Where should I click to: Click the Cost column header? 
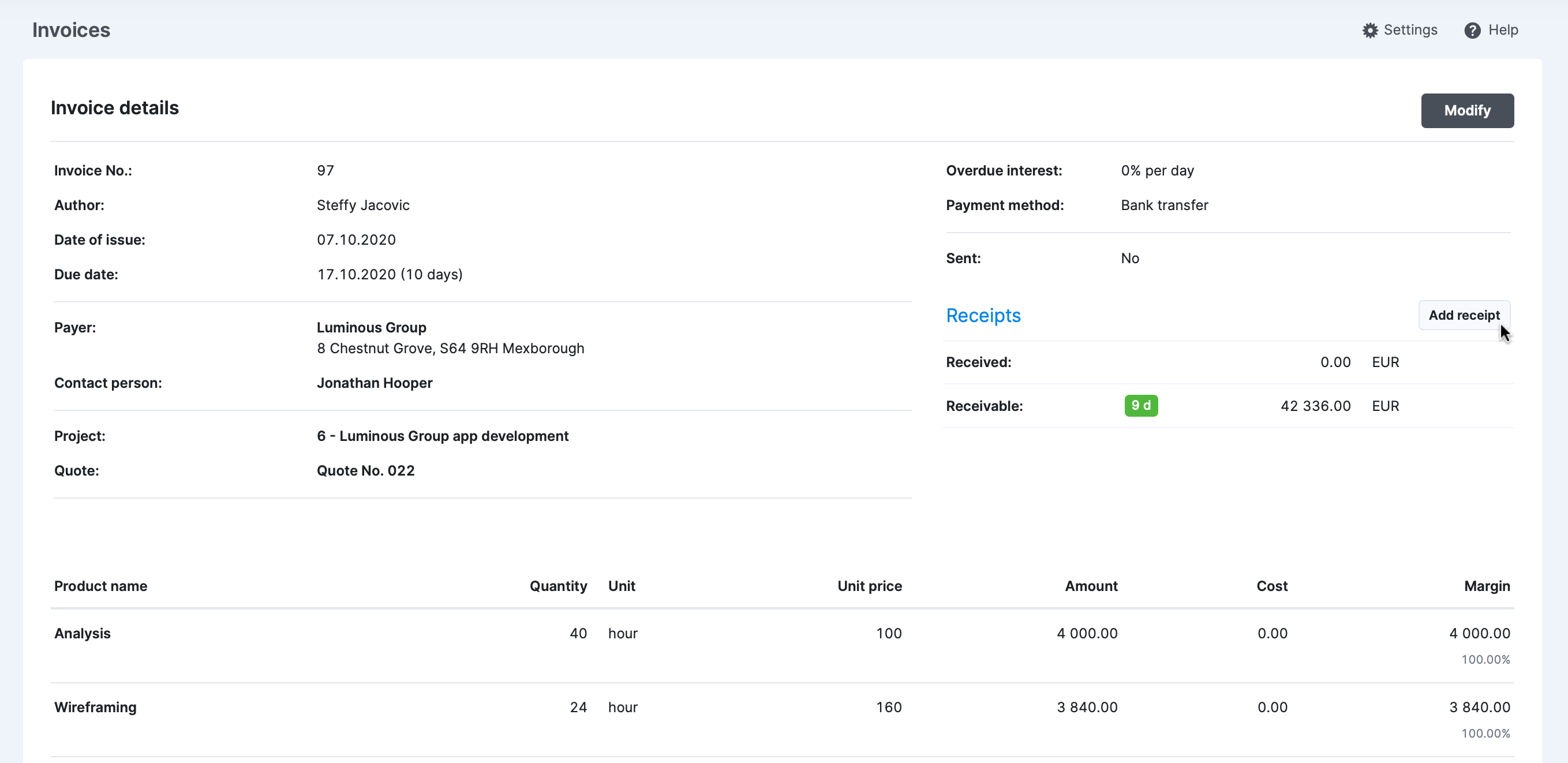[1271, 586]
